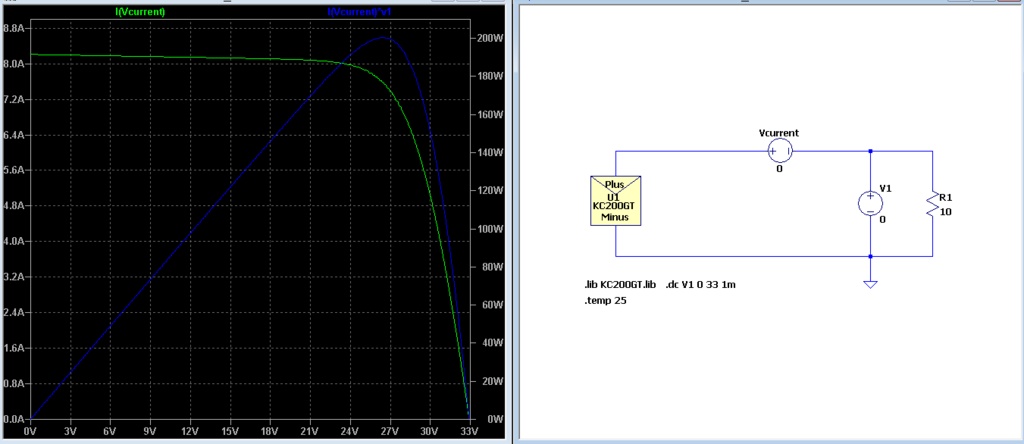Image resolution: width=1024 pixels, height=444 pixels.
Task: Click the green I(Vcurrent) trace label
Action: (140, 12)
